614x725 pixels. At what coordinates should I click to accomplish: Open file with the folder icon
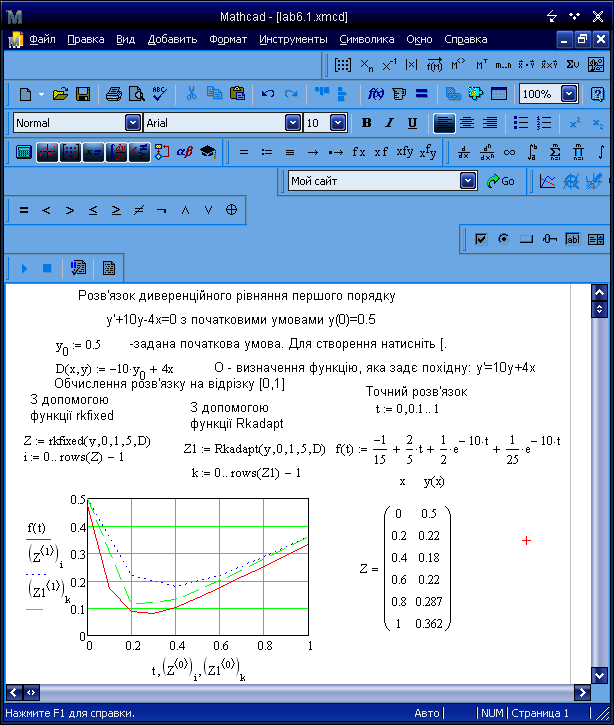60,94
